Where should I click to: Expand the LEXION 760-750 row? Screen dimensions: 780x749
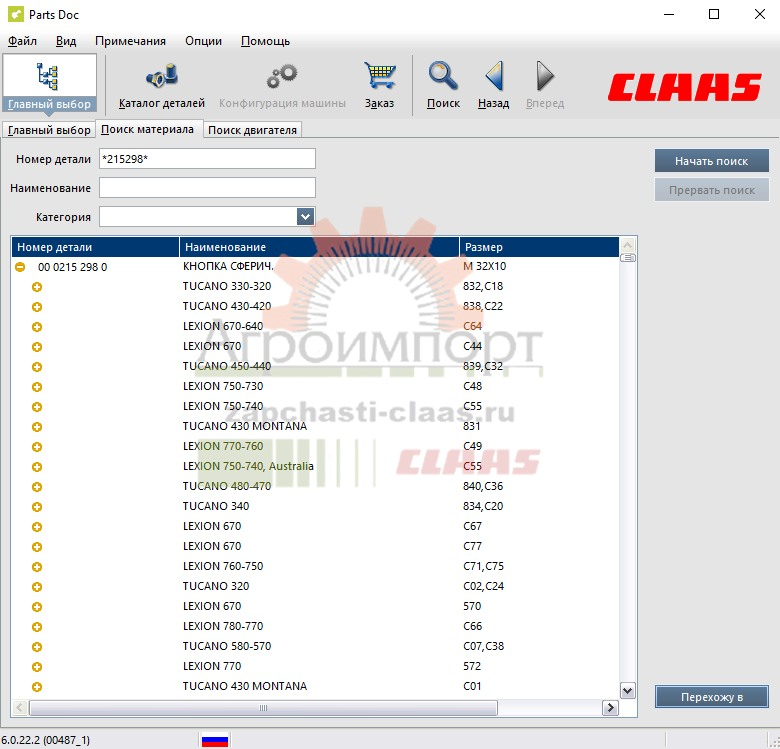coord(37,567)
